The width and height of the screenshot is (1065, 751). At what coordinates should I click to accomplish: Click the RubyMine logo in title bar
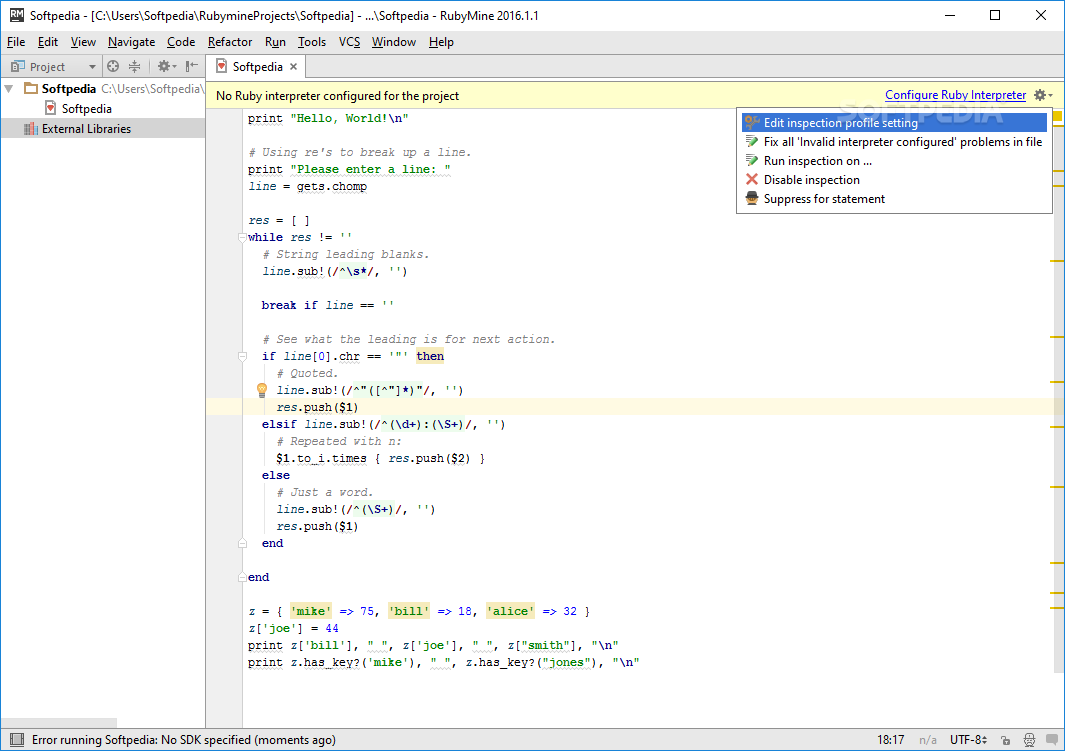[16, 15]
